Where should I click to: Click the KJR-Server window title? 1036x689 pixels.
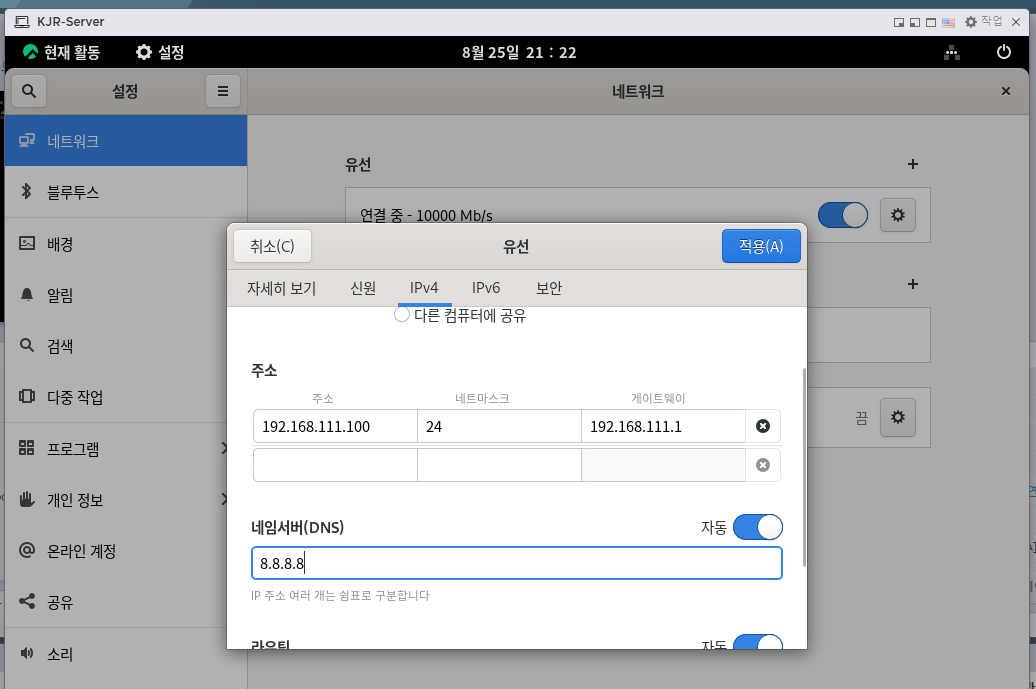click(x=71, y=22)
